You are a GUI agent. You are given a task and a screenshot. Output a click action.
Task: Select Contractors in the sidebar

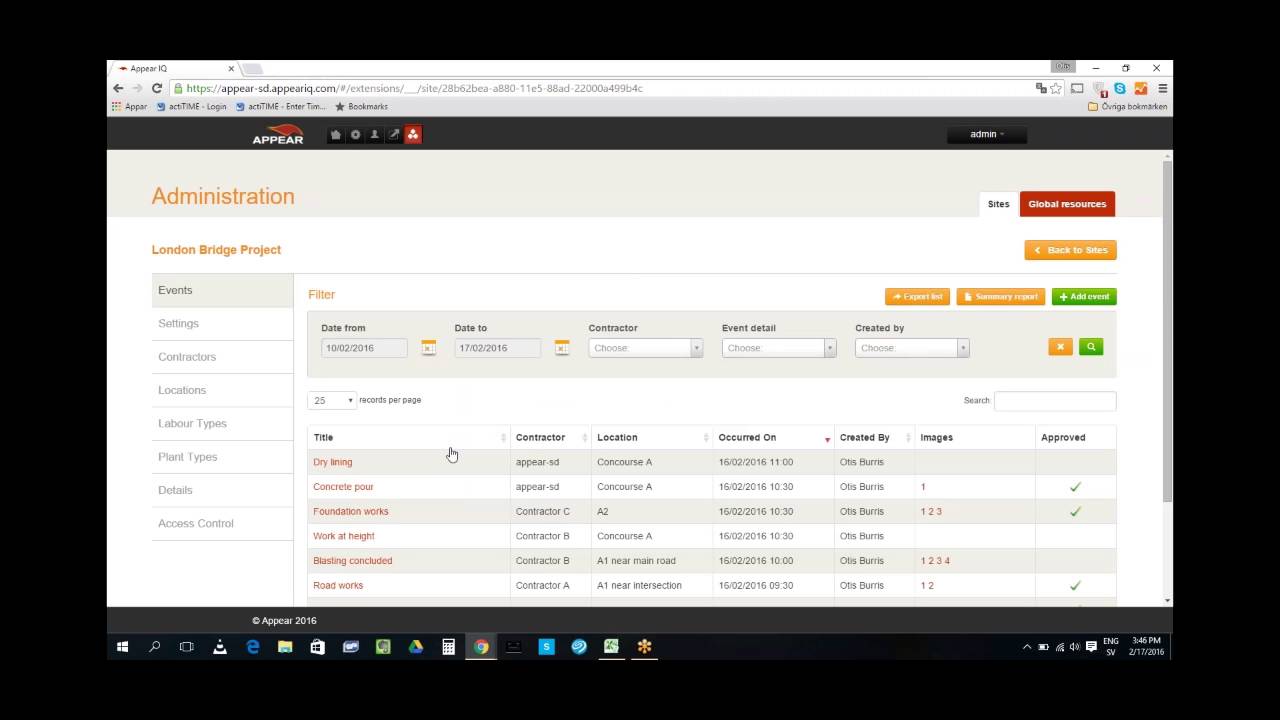pos(223,357)
